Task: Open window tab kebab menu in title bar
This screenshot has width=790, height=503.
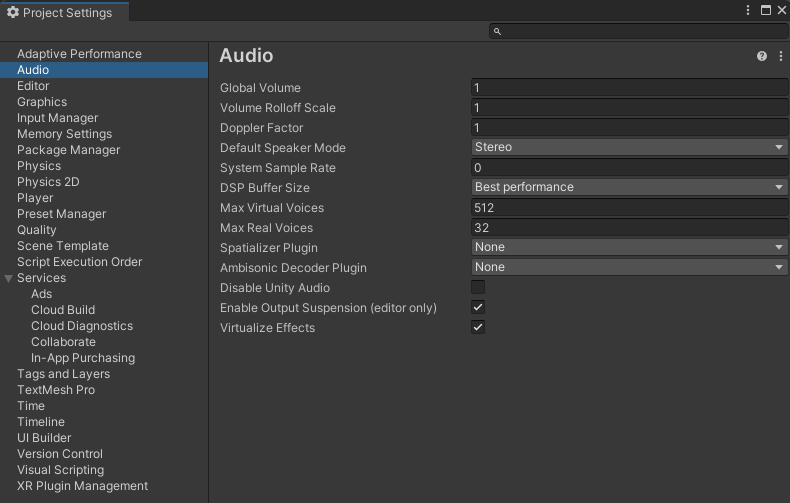Action: pyautogui.click(x=748, y=10)
